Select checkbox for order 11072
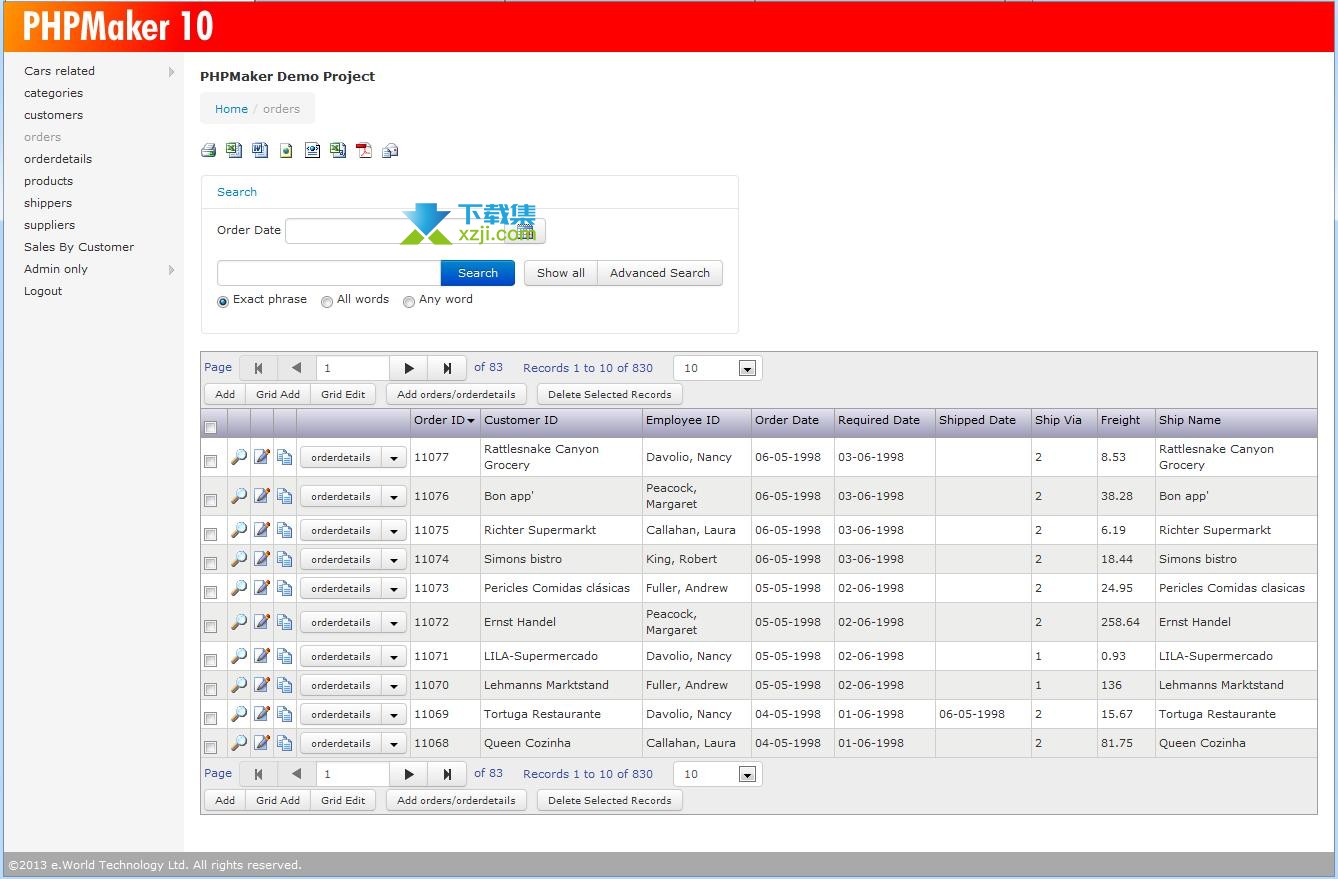The width and height of the screenshot is (1338, 879). (x=211, y=626)
